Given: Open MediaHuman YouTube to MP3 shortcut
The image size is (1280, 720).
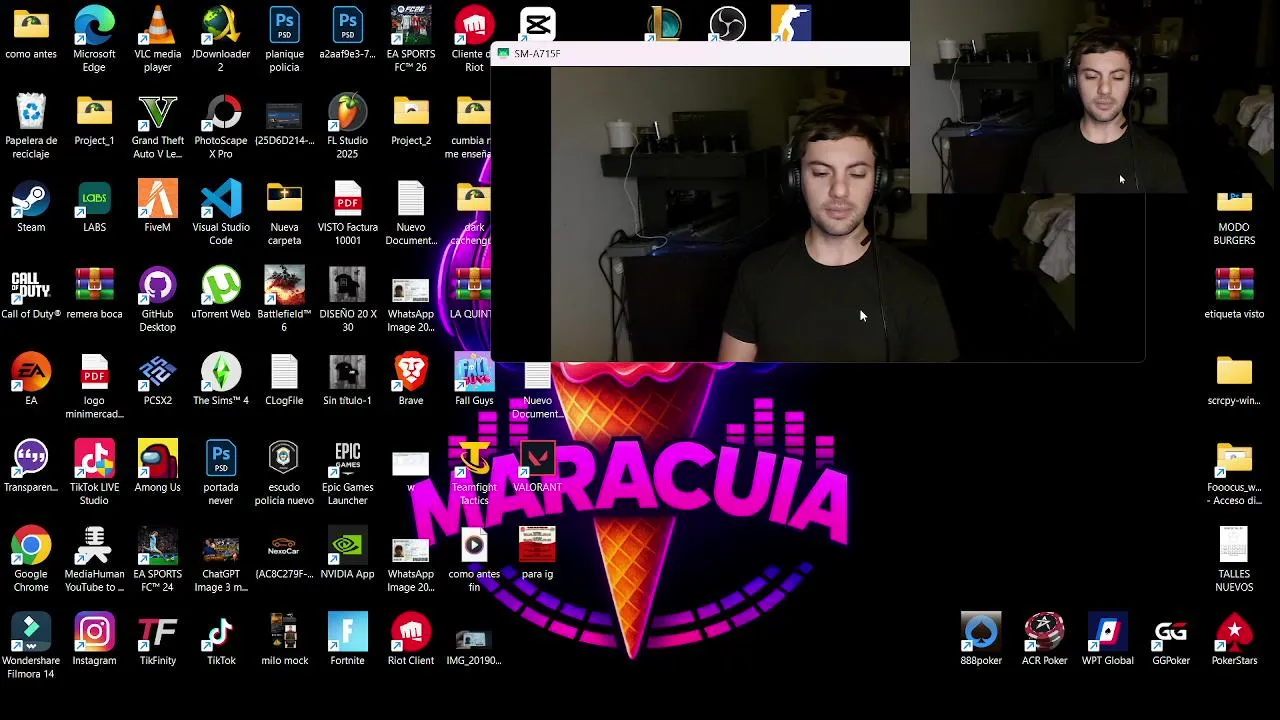Looking at the screenshot, I should click(94, 559).
